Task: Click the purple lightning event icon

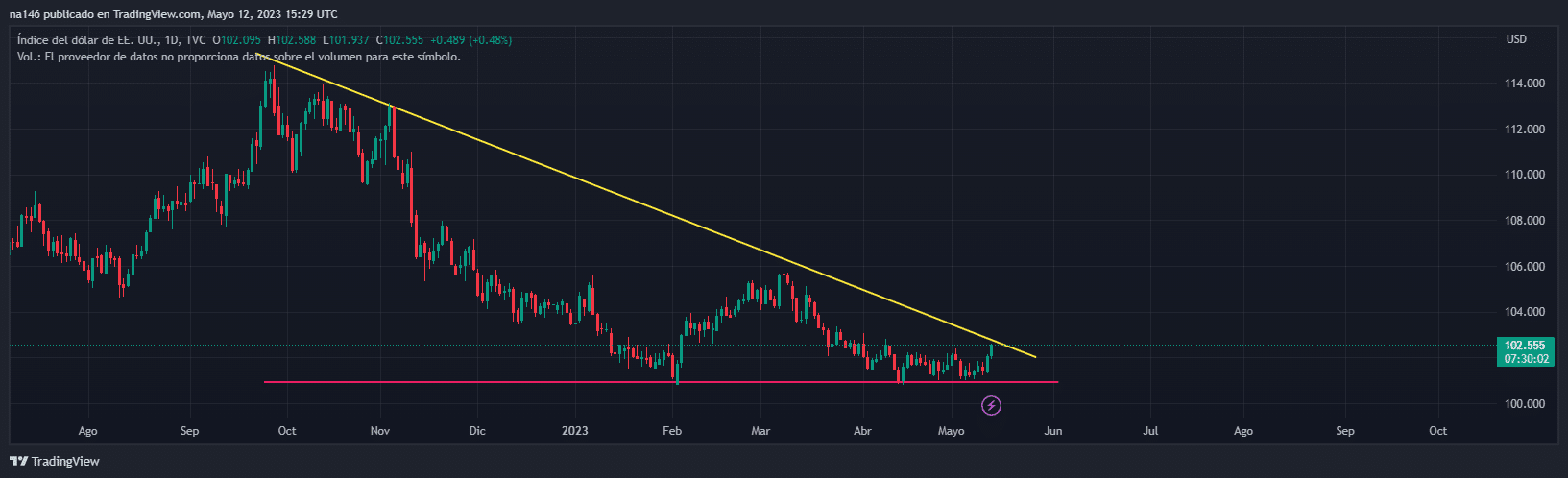Action: coord(992,406)
